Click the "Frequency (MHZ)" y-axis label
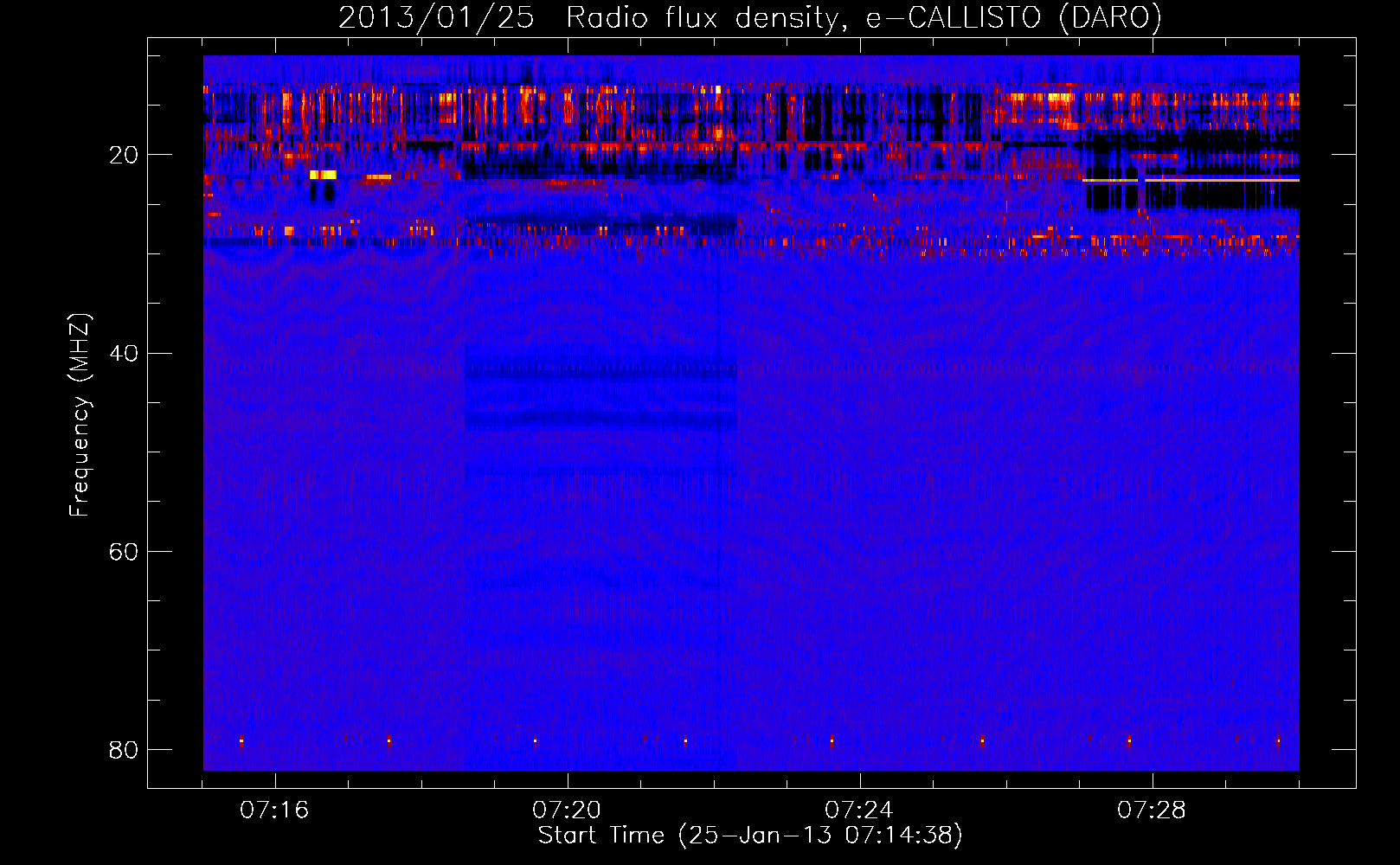This screenshot has height=865, width=1400. tap(80, 415)
